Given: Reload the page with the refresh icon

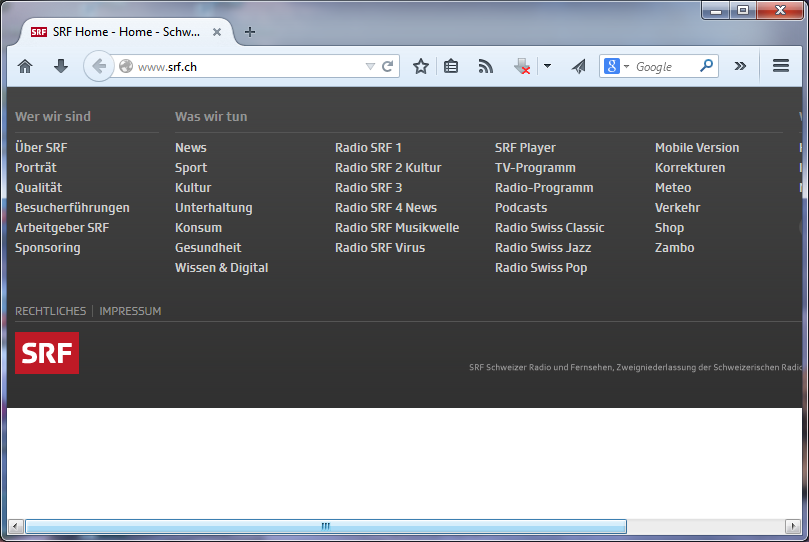Looking at the screenshot, I should pyautogui.click(x=387, y=67).
